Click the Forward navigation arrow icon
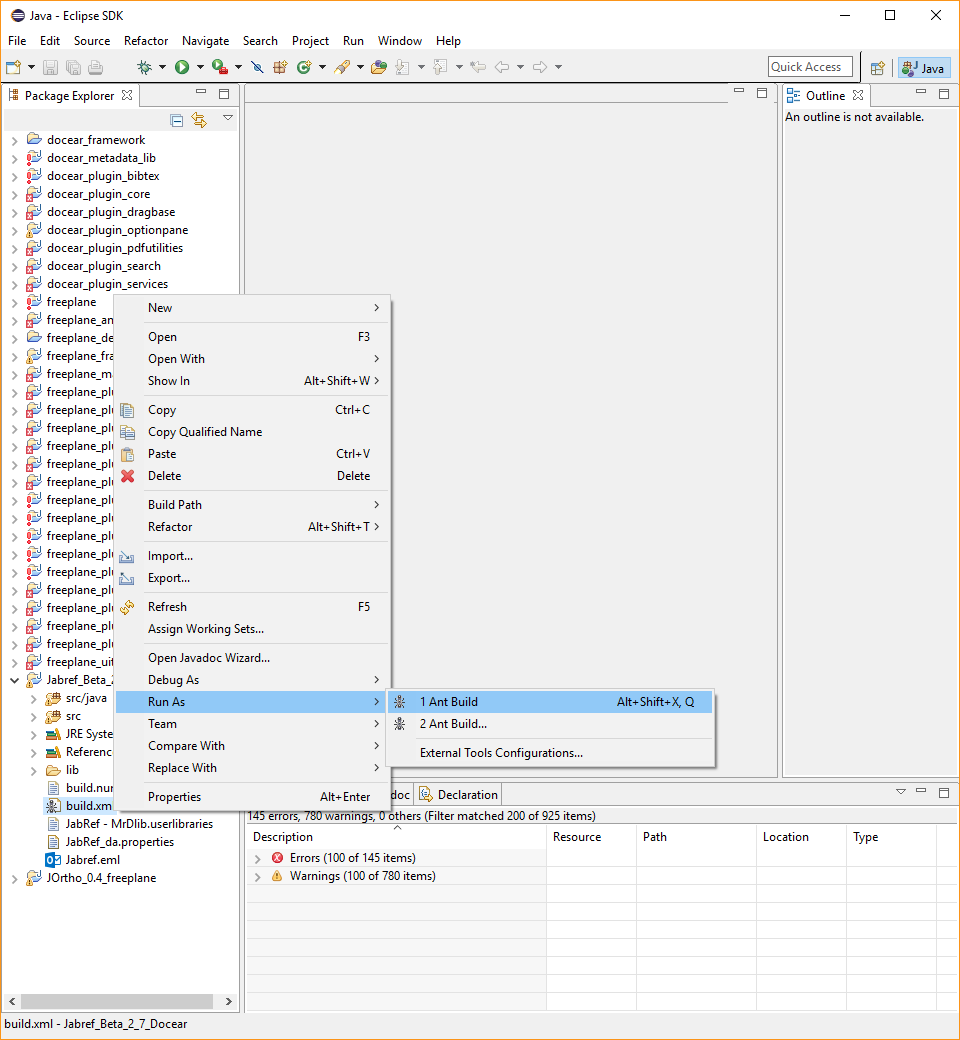This screenshot has height=1040, width=960. click(540, 67)
